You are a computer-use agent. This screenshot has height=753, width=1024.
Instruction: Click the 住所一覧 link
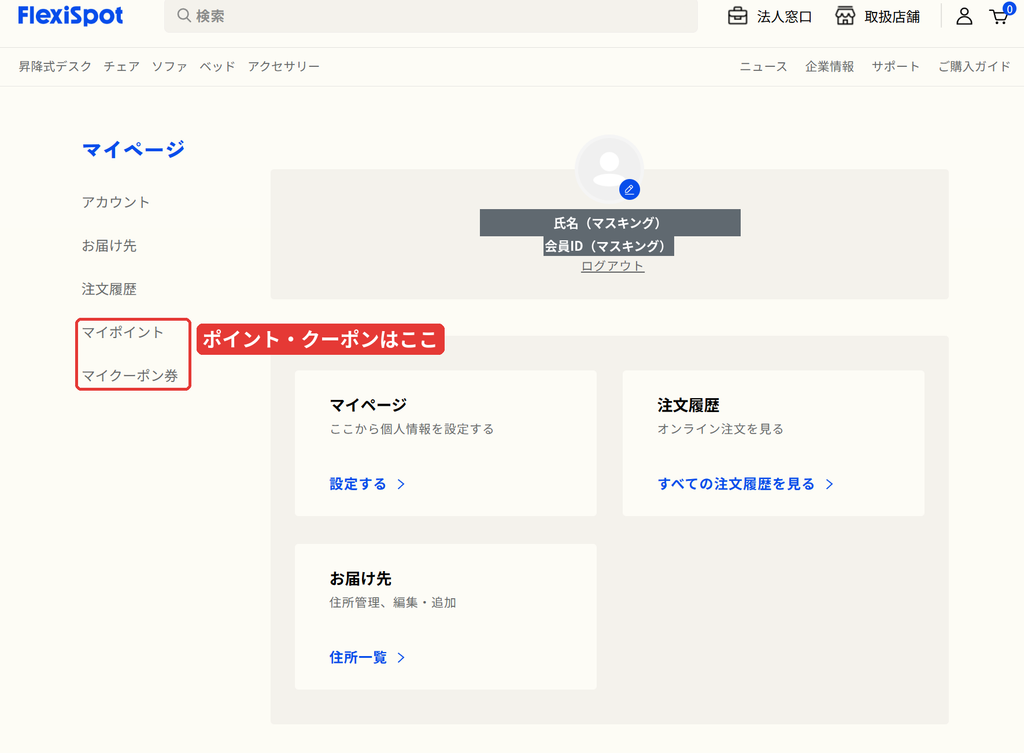358,658
